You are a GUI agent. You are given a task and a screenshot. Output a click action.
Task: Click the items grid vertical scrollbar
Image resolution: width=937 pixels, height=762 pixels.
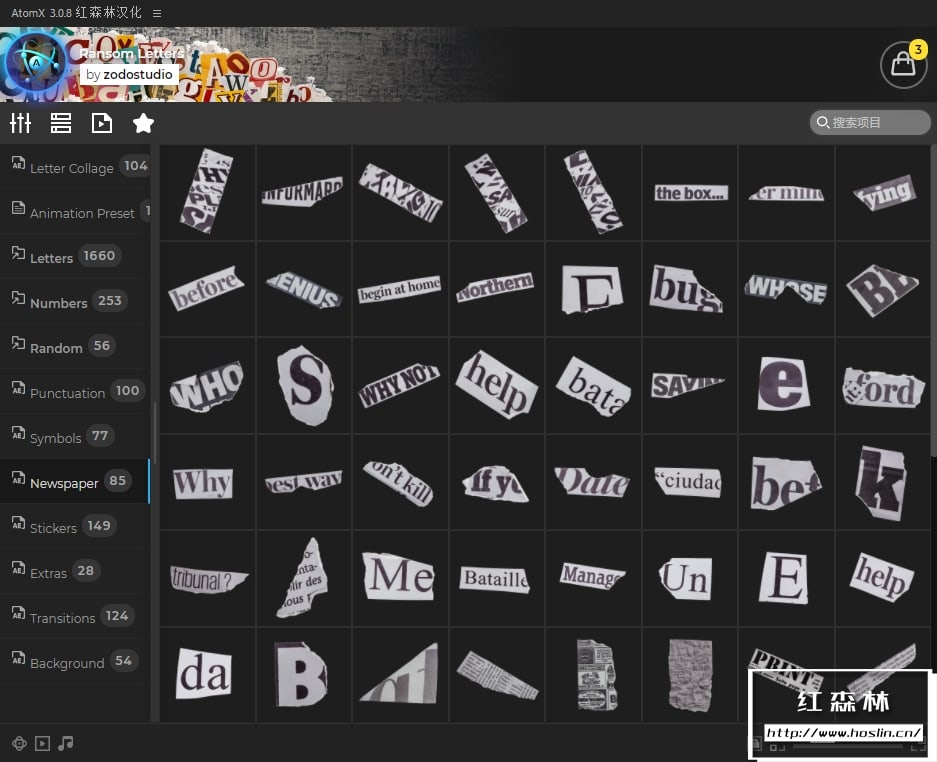933,299
